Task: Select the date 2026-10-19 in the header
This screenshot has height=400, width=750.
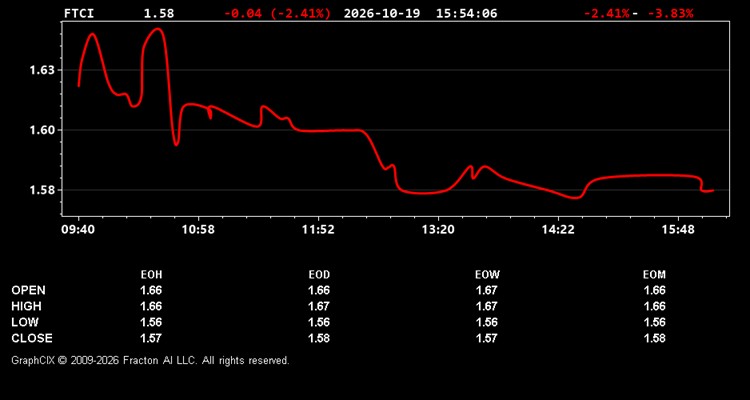Action: pyautogui.click(x=382, y=13)
